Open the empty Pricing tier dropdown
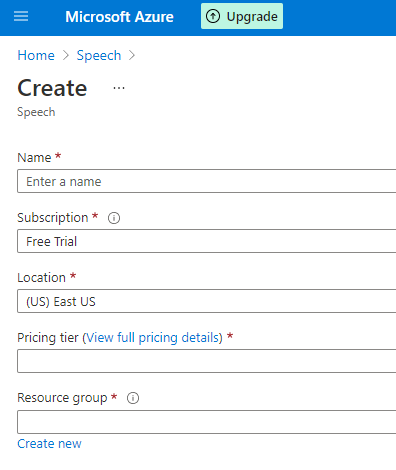 pyautogui.click(x=207, y=361)
